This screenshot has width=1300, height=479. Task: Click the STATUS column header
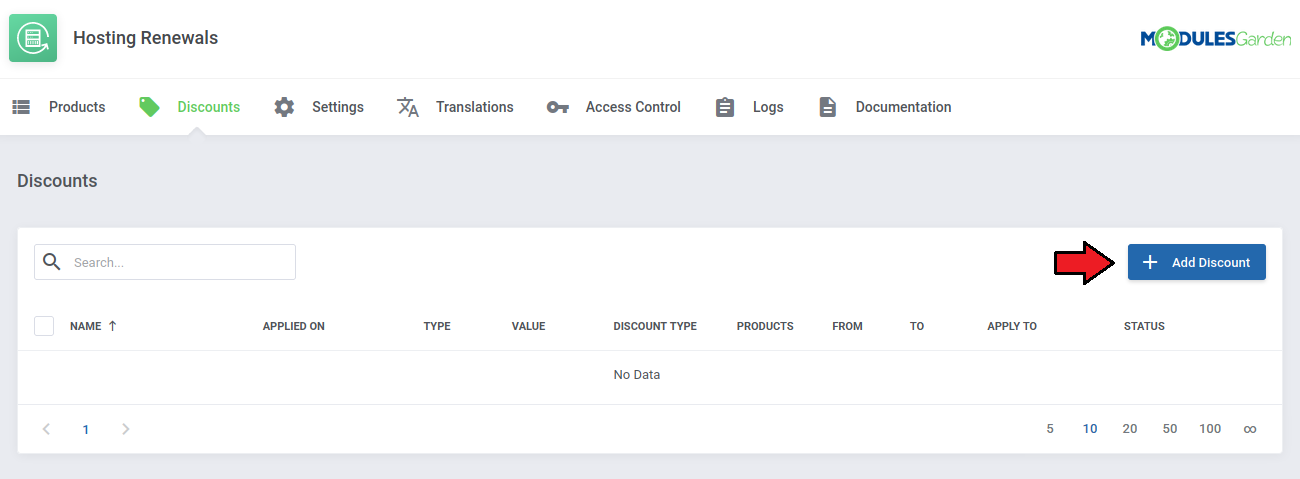coord(1144,326)
